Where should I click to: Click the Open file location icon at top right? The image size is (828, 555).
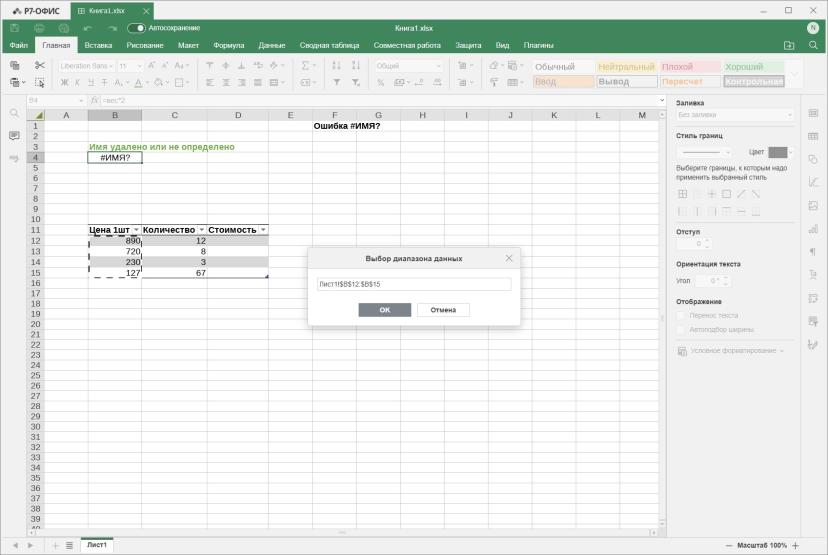[789, 45]
